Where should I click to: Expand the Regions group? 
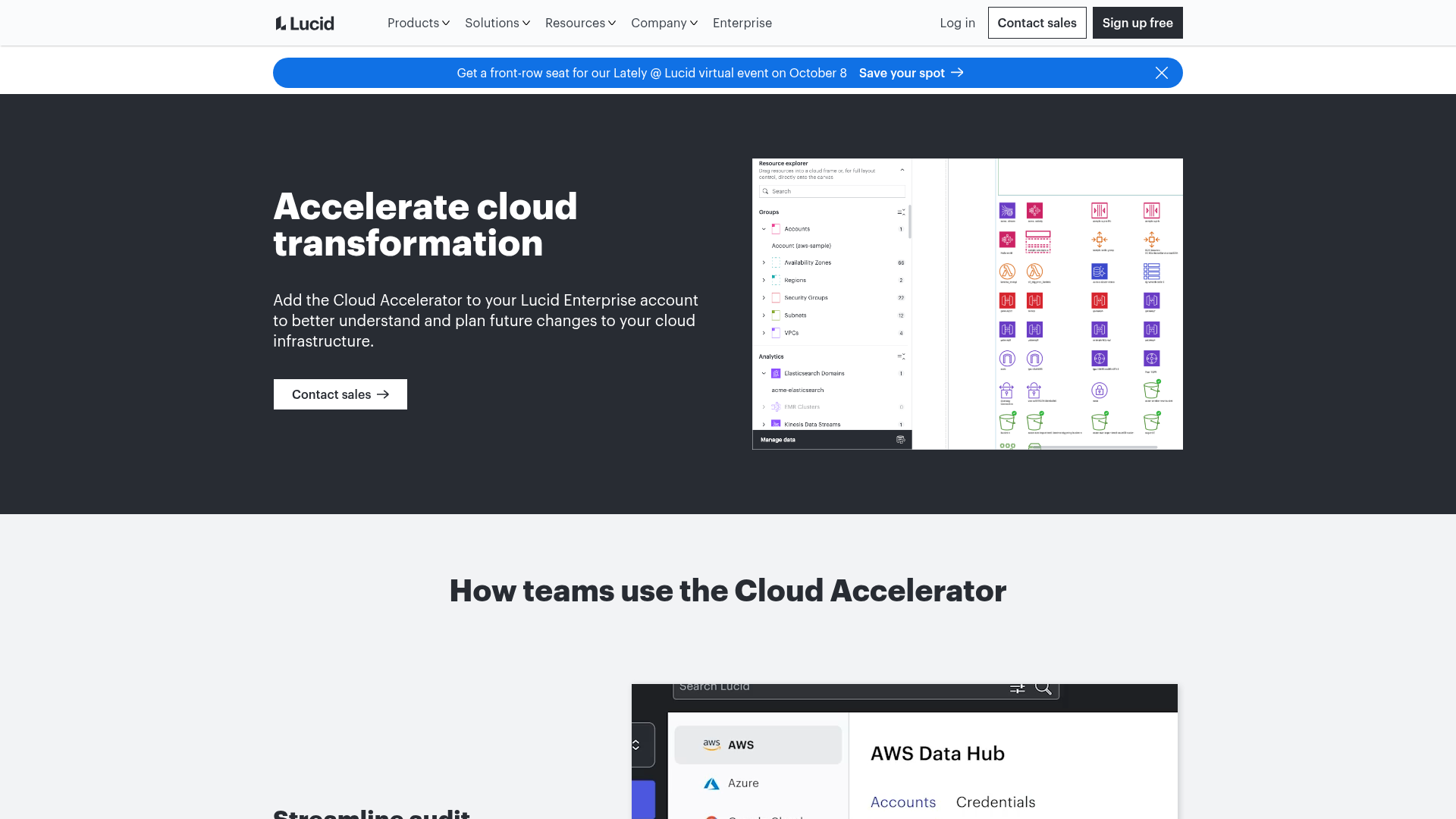(x=764, y=280)
